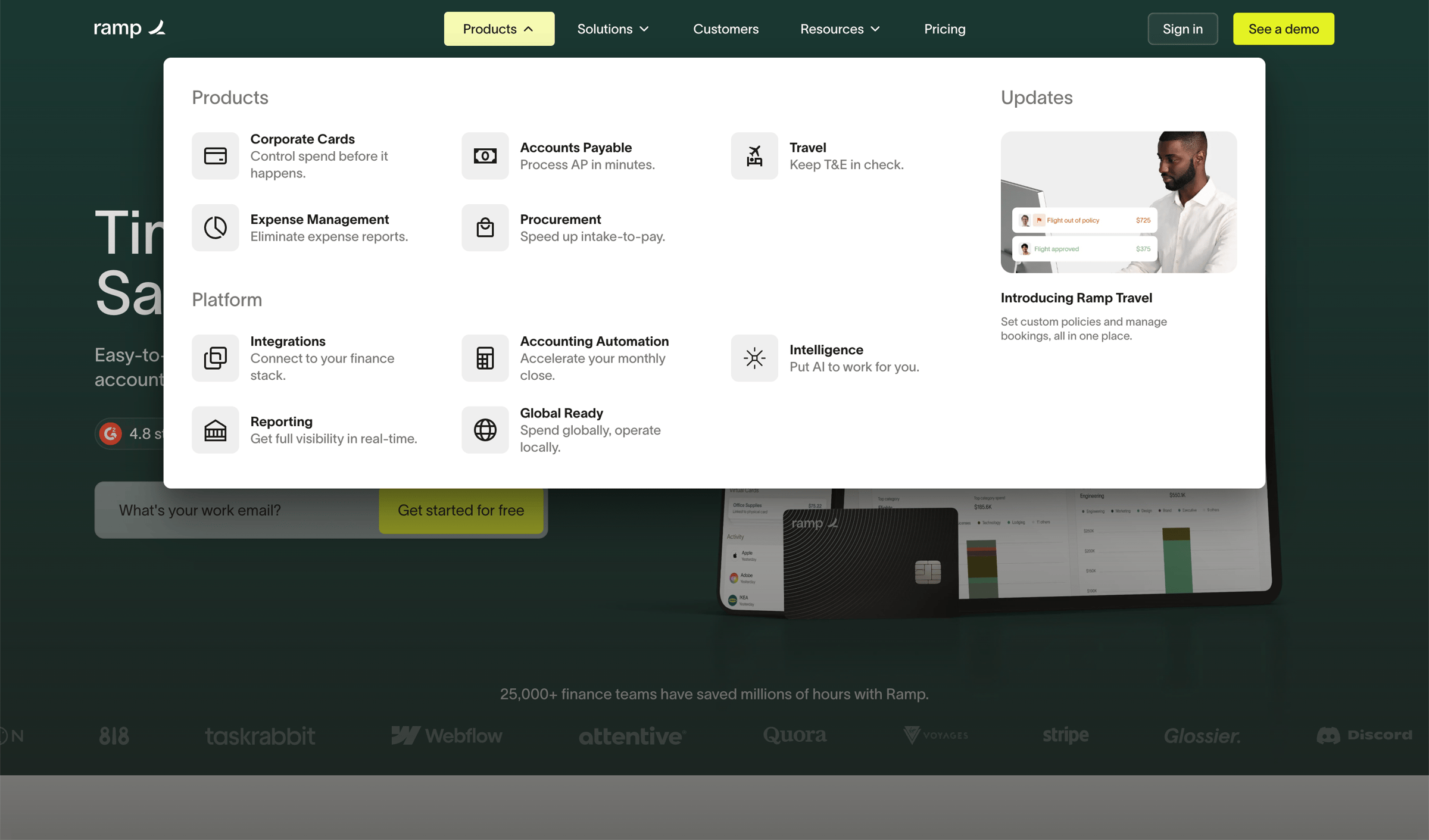1429x840 pixels.
Task: Click the G2 rating badge icon
Action: point(111,433)
